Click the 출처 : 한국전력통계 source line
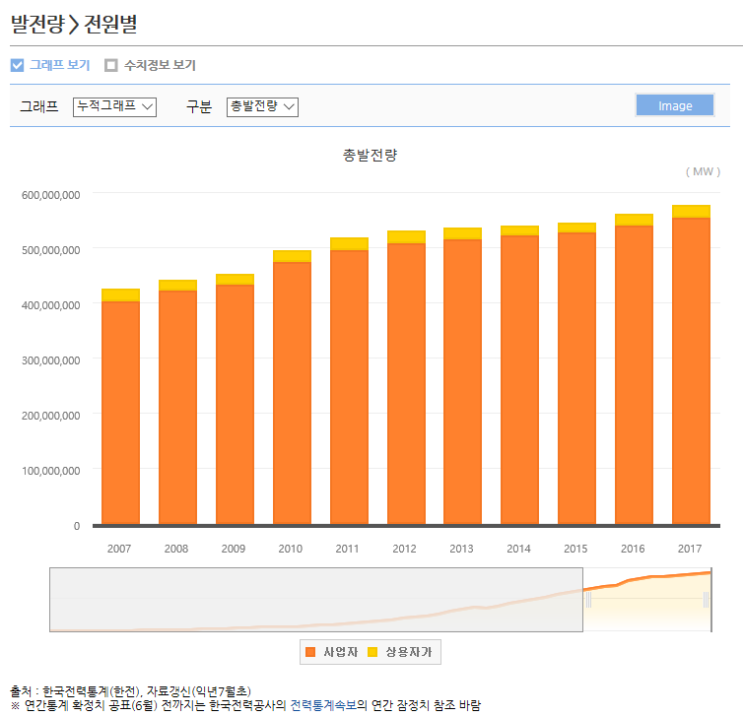Image resolution: width=743 pixels, height=717 pixels. (130, 691)
